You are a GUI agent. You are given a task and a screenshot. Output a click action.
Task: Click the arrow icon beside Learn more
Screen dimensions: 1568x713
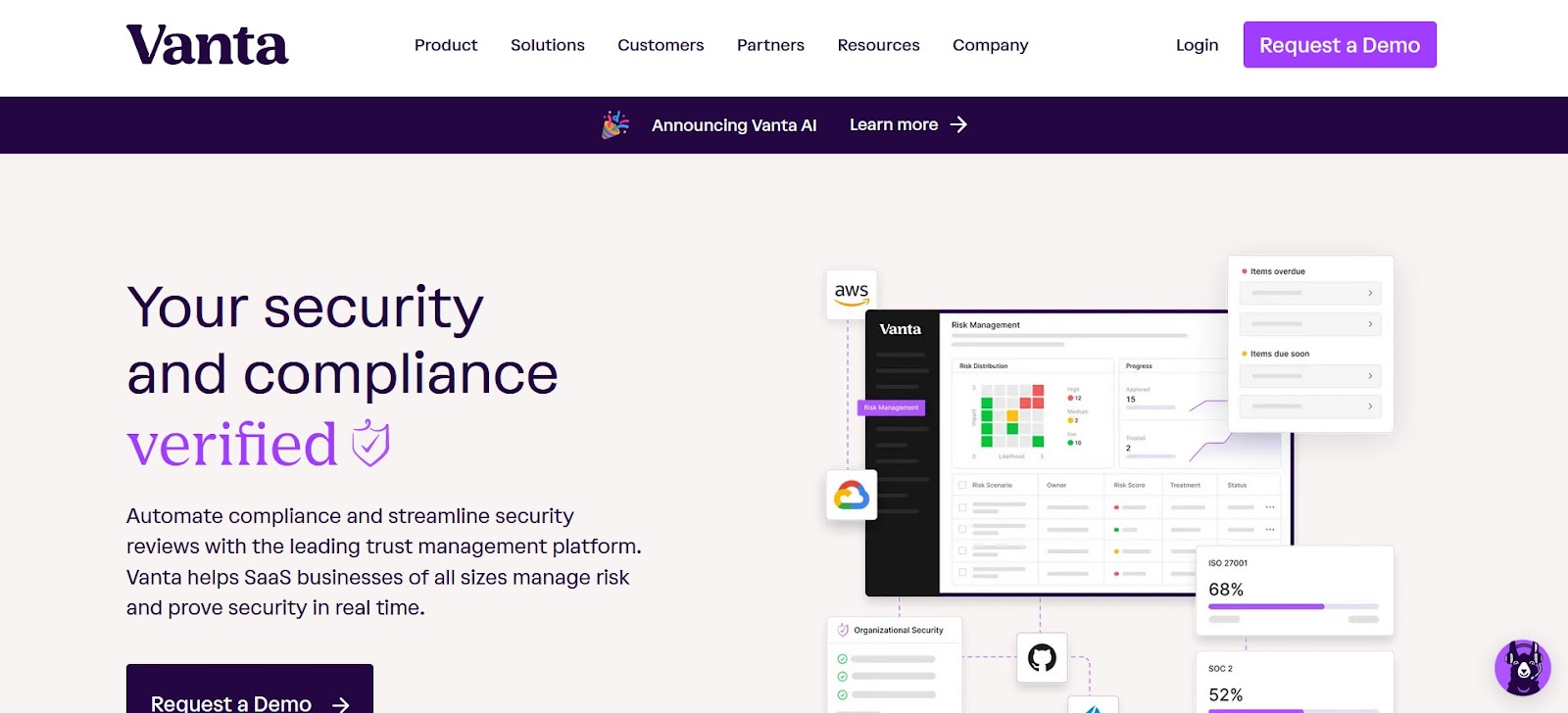coord(958,124)
